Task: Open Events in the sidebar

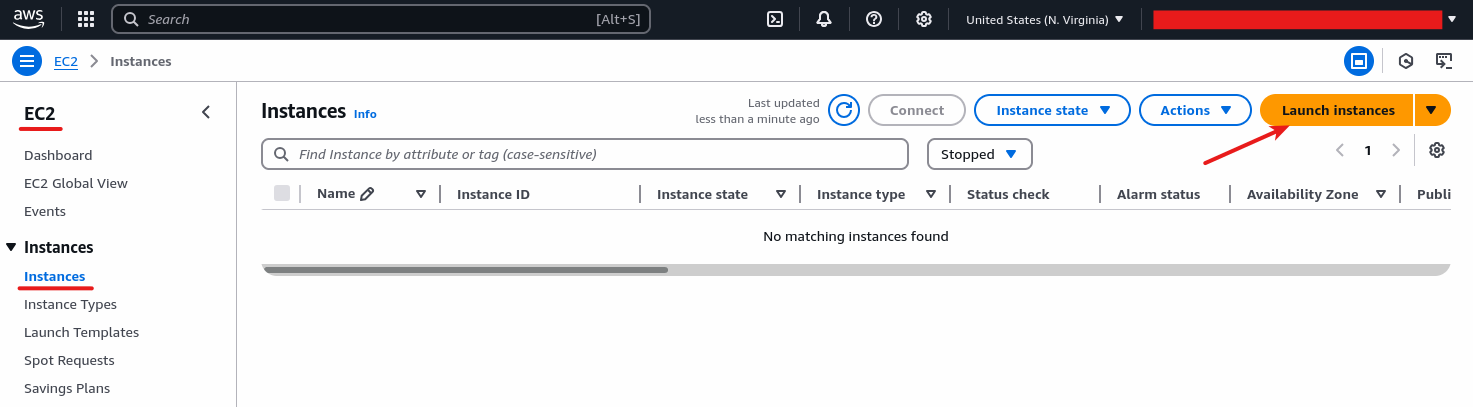Action: click(x=45, y=211)
